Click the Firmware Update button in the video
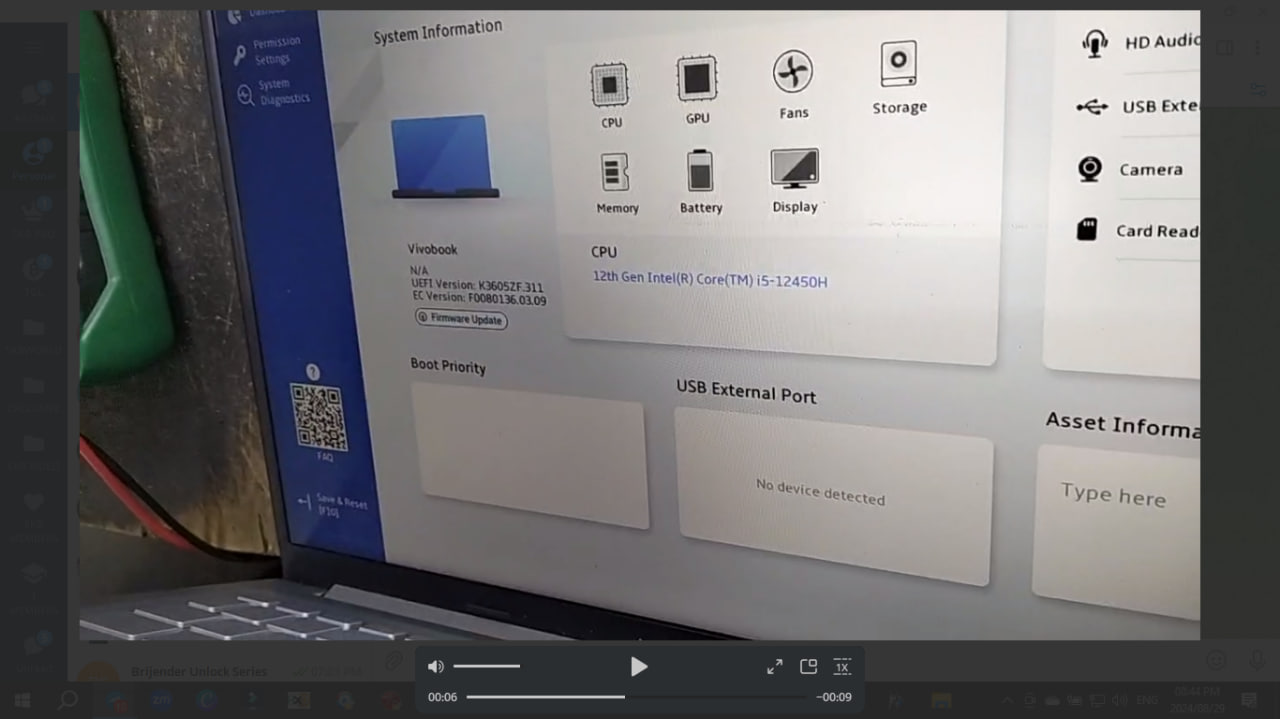1280x719 pixels. click(x=461, y=319)
